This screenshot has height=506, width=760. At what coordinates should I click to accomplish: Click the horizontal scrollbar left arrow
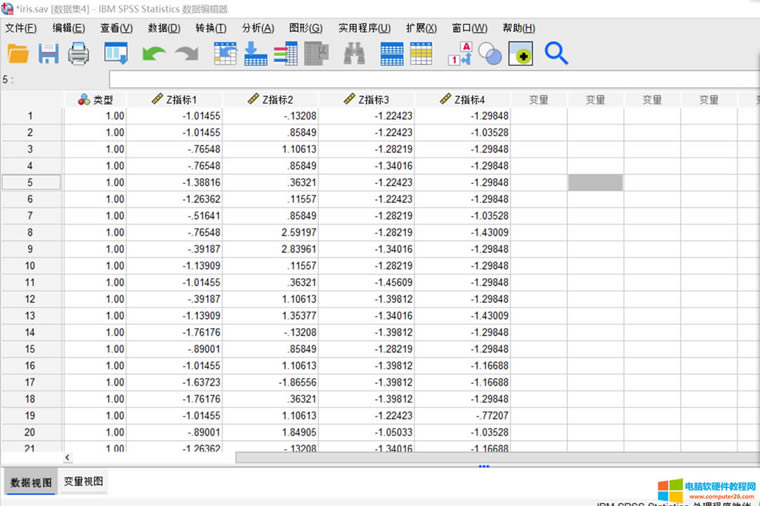click(x=67, y=457)
